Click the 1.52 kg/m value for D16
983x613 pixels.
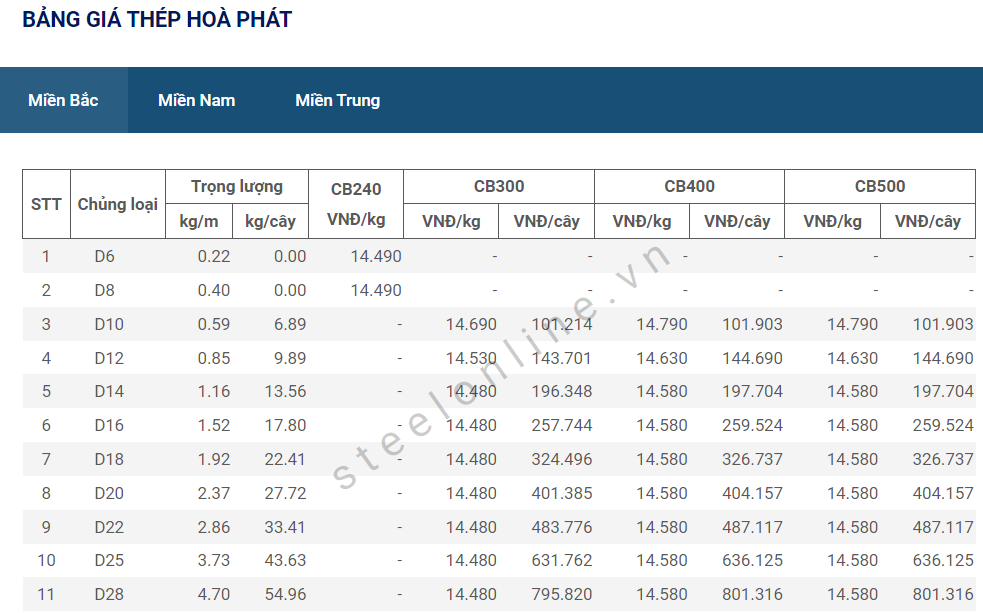pyautogui.click(x=214, y=426)
